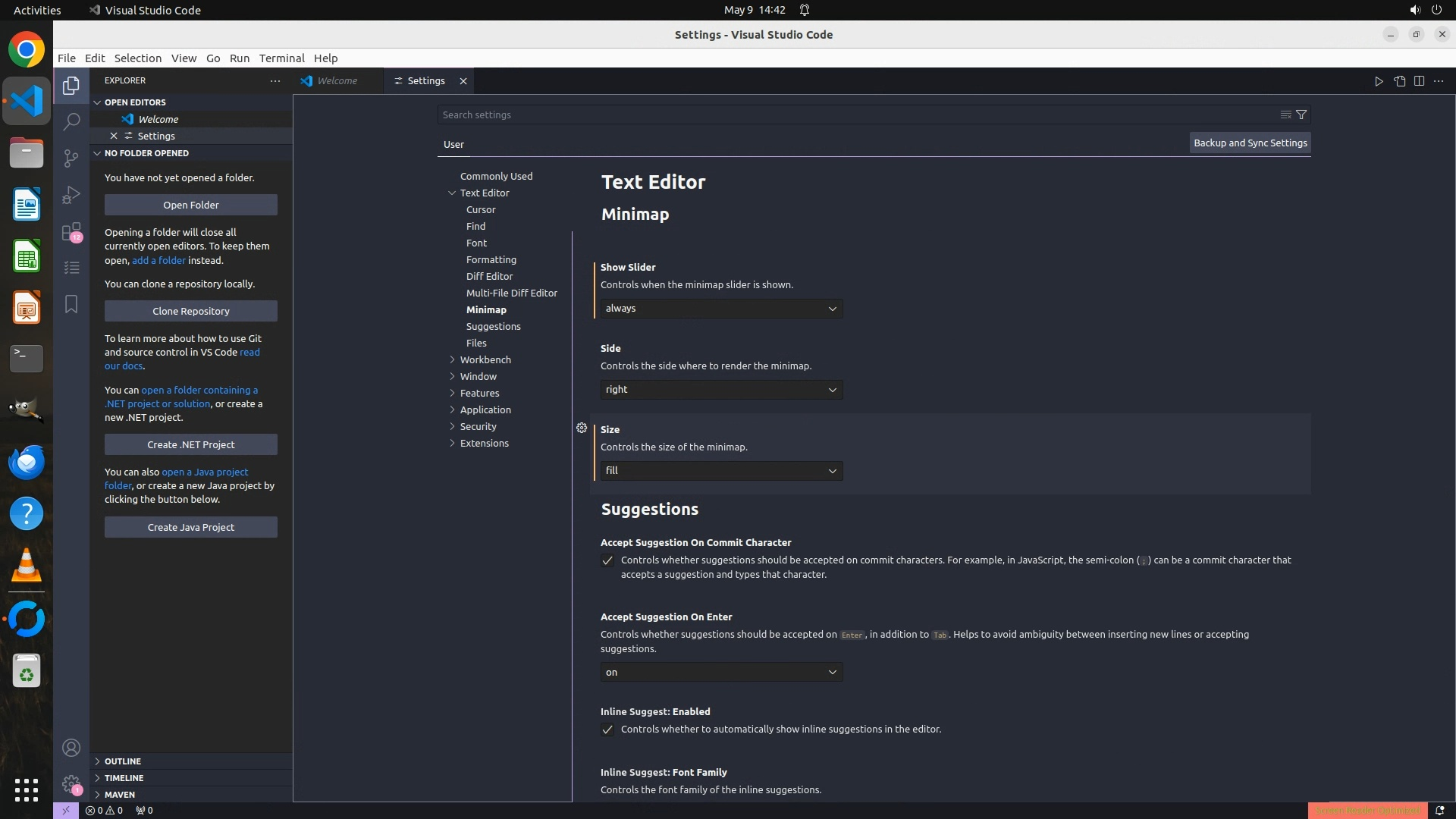The height and width of the screenshot is (819, 1456).
Task: Click Split Editor Right icon
Action: [x=1419, y=81]
